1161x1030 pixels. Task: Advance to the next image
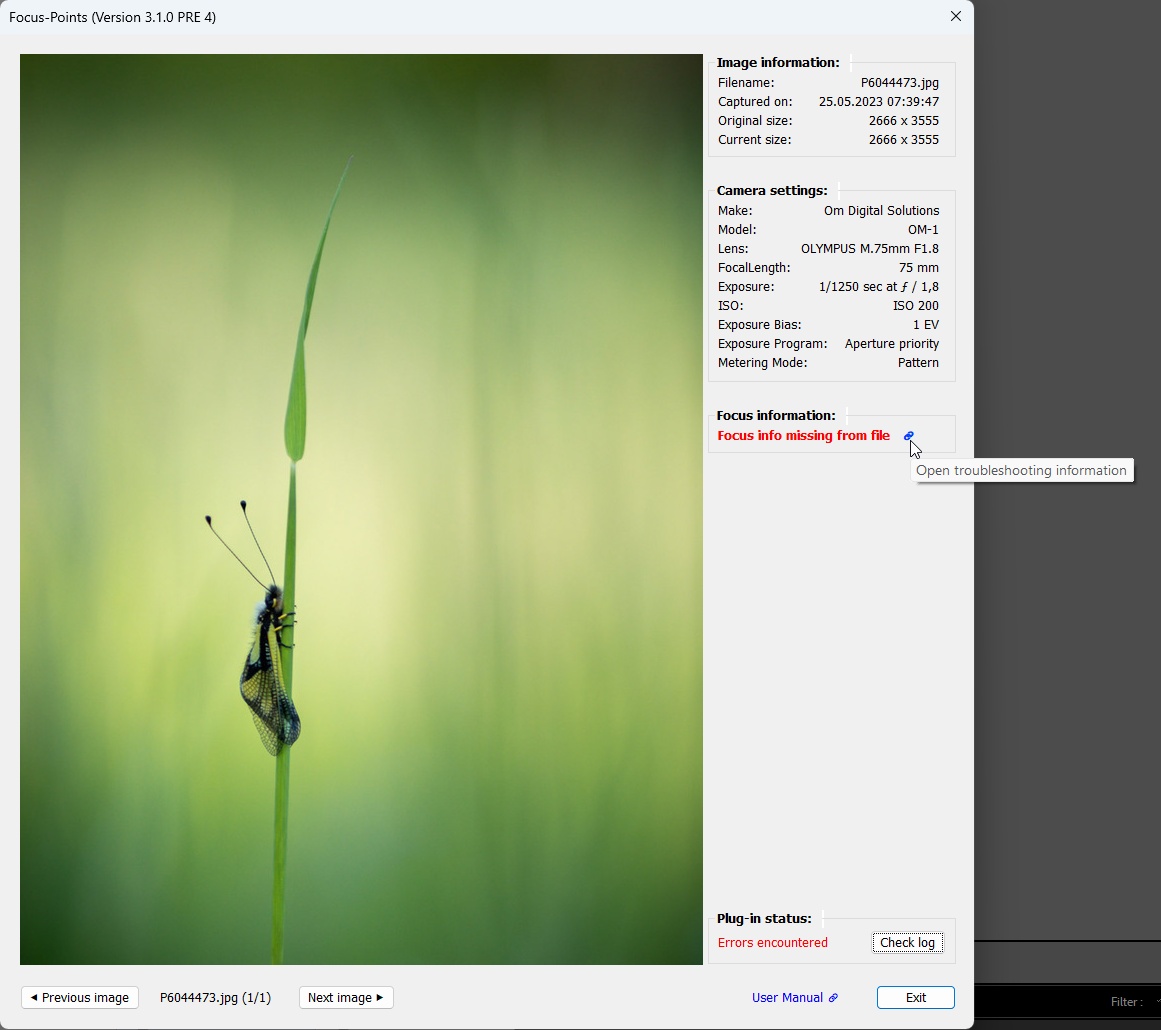coord(346,997)
